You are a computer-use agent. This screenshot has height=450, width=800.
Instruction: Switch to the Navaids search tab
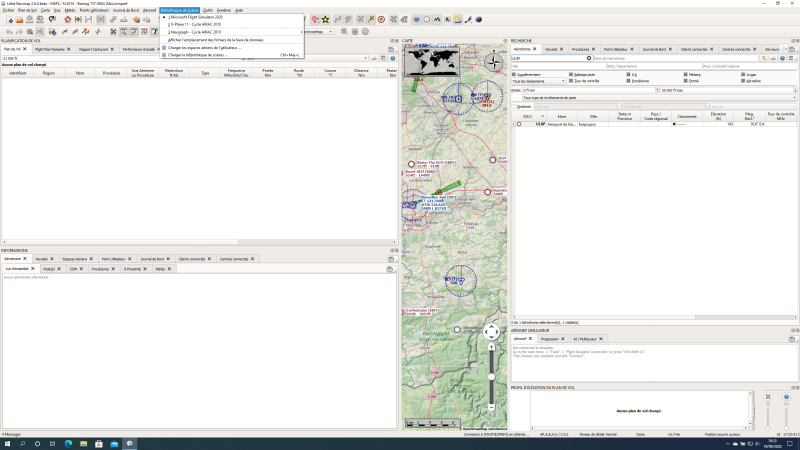point(551,49)
